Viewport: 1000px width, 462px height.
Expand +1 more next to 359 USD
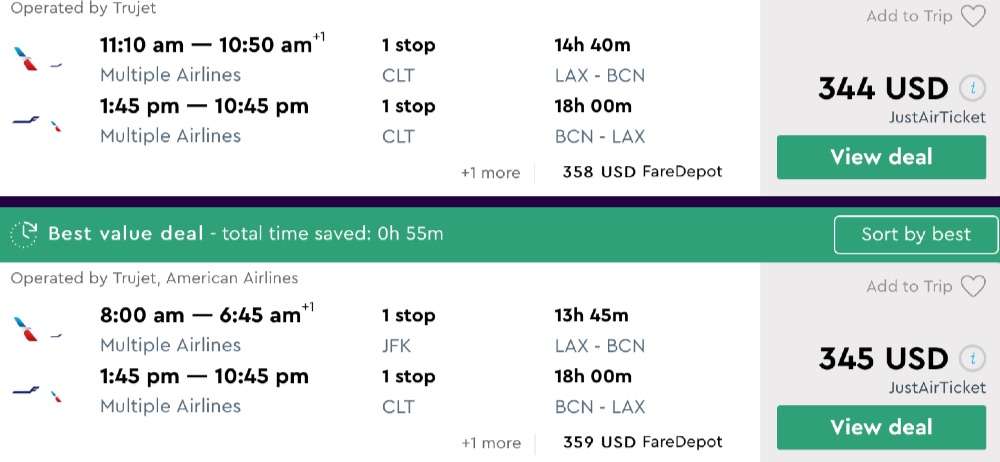pos(490,443)
